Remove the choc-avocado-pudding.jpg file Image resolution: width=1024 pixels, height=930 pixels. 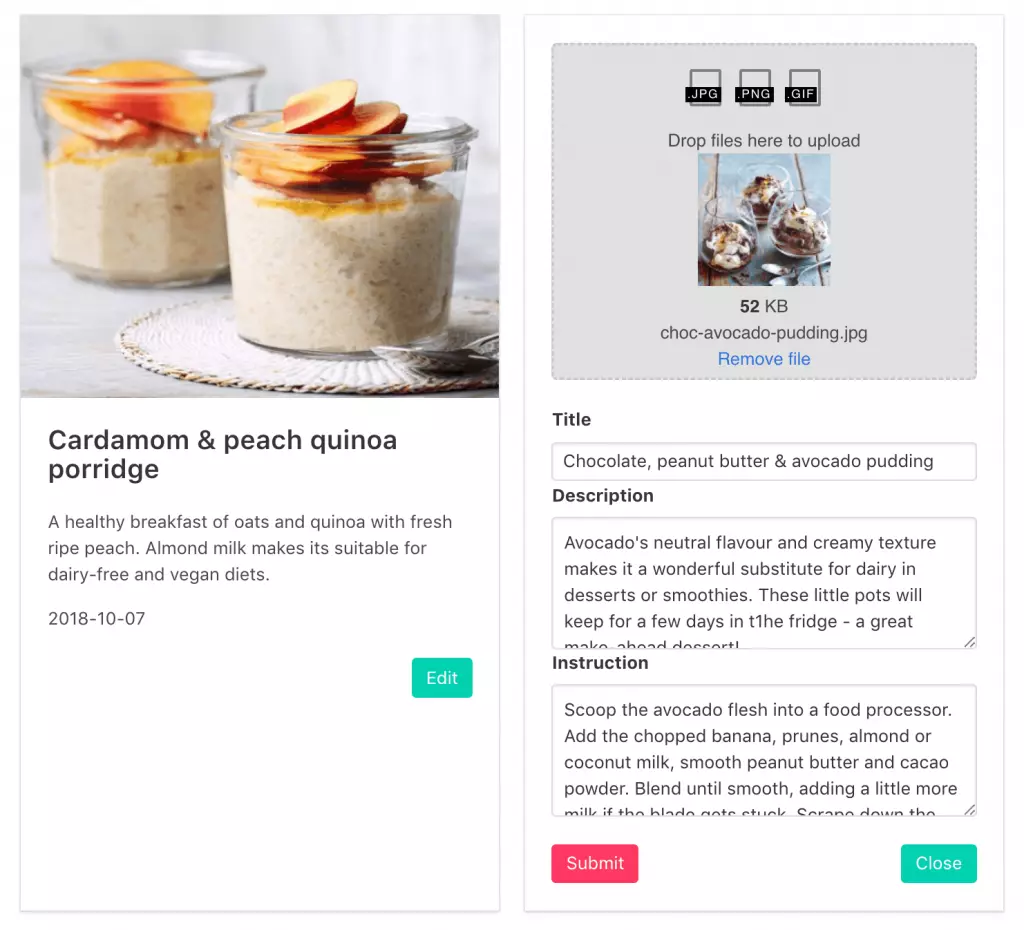coord(764,359)
